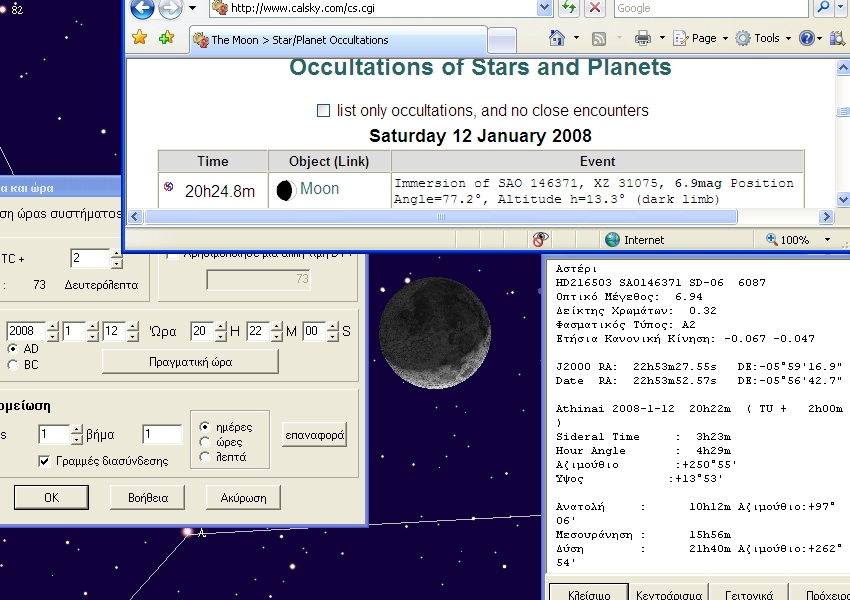Click the web page vertical scrollbar down arrow
This screenshot has height=600, width=850.
pyautogui.click(x=843, y=199)
